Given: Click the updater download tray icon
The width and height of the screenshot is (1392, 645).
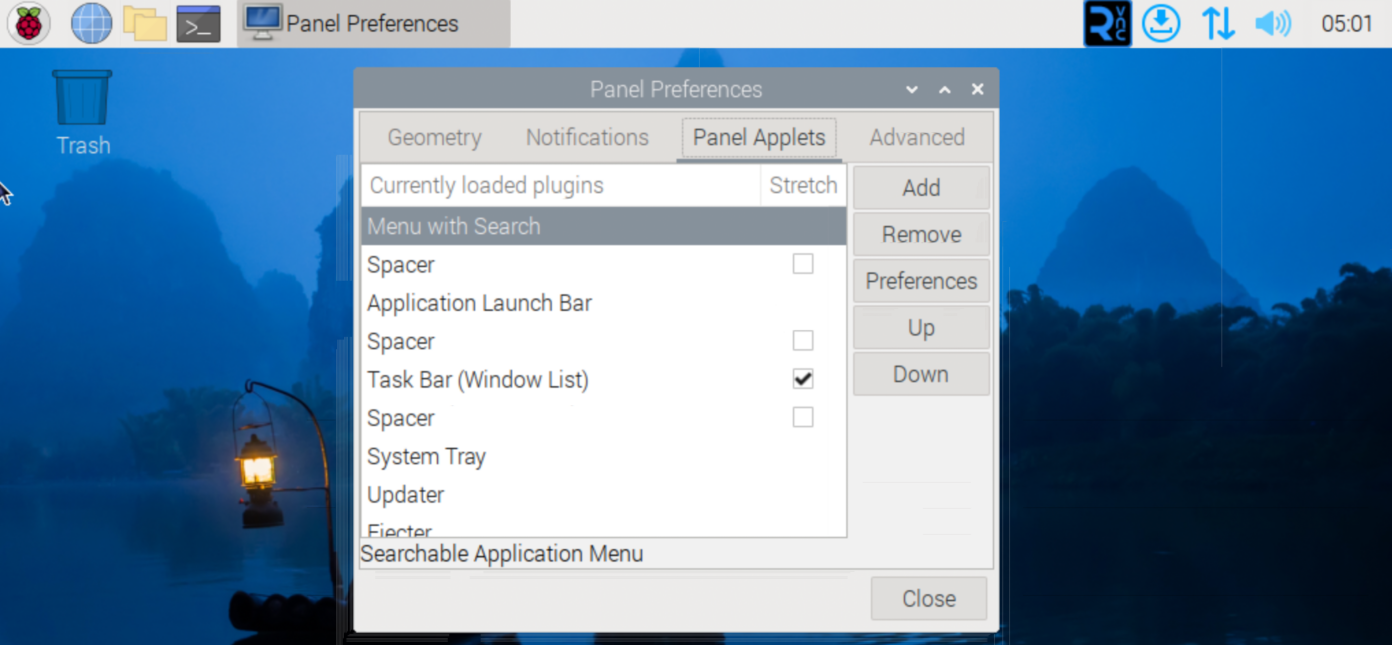Looking at the screenshot, I should pyautogui.click(x=1162, y=23).
